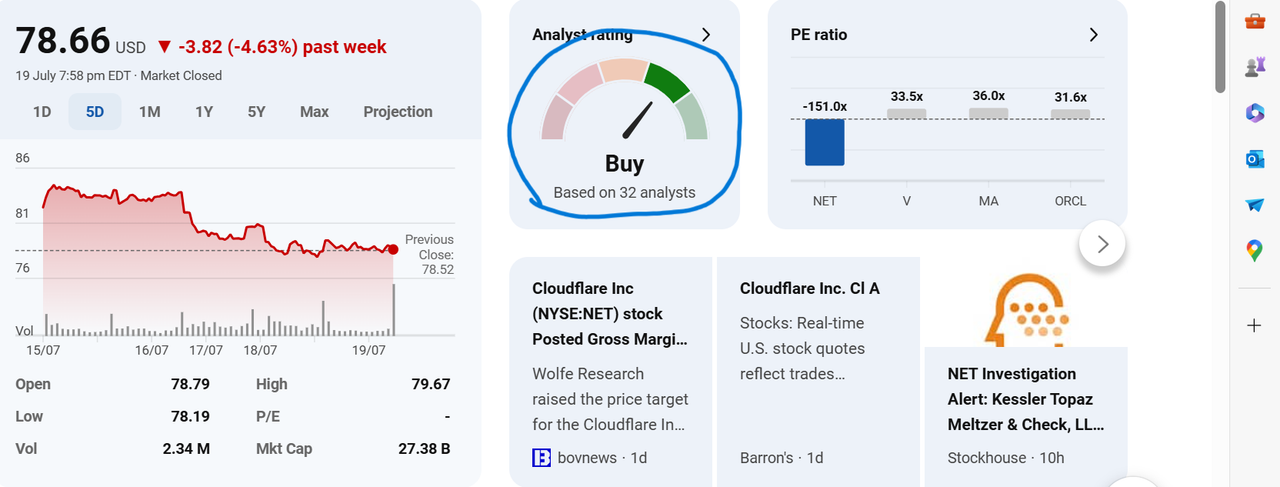1280x487 pixels.
Task: Expand the PE ratio card chevron
Action: [1093, 35]
